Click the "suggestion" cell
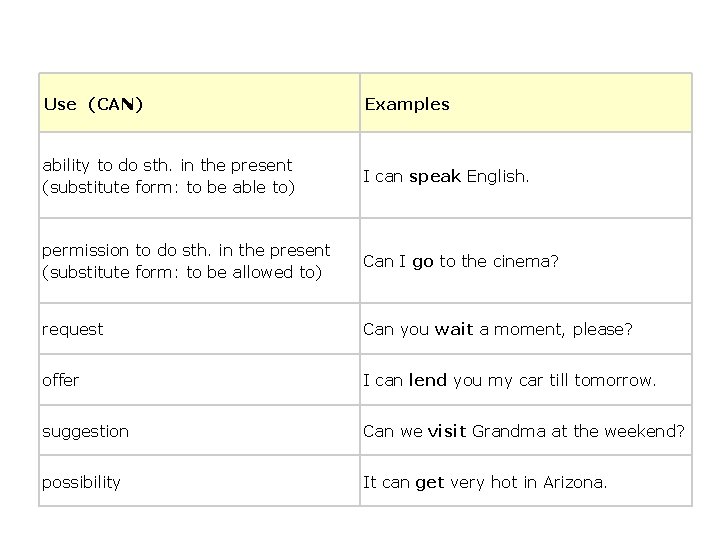This screenshot has width=720, height=540. (x=86, y=431)
